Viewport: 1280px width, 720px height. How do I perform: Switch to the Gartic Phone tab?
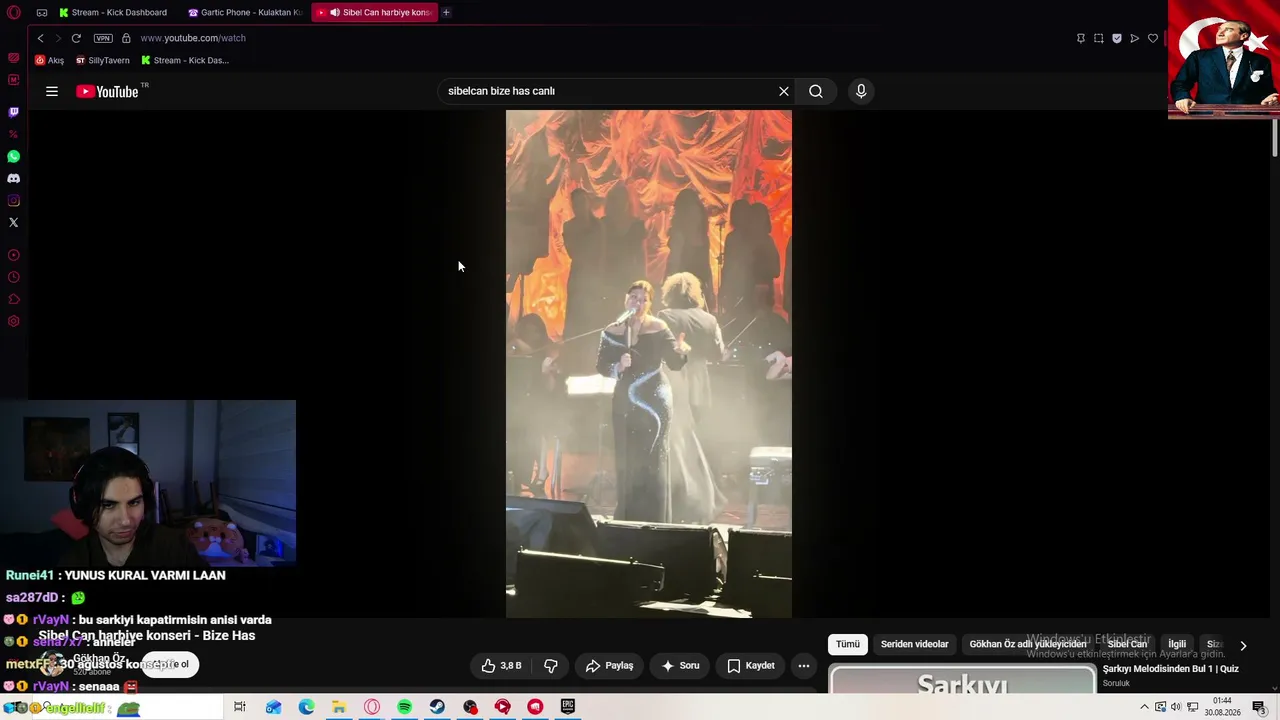click(245, 12)
